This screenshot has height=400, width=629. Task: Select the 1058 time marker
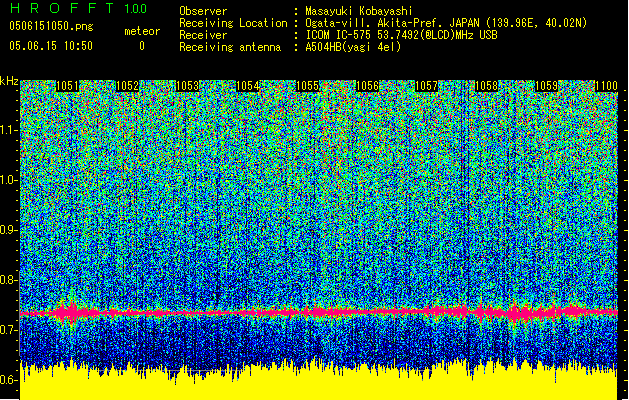pos(486,86)
